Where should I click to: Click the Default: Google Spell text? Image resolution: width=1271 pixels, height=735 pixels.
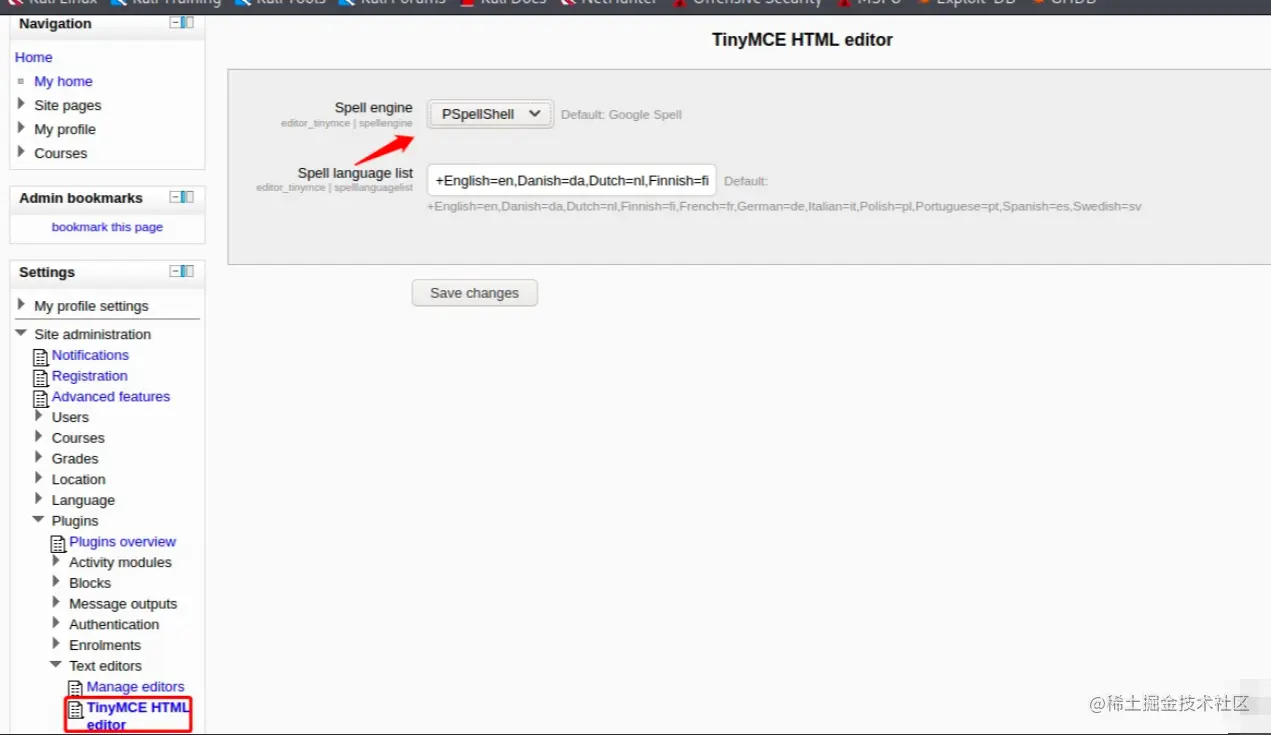point(621,115)
